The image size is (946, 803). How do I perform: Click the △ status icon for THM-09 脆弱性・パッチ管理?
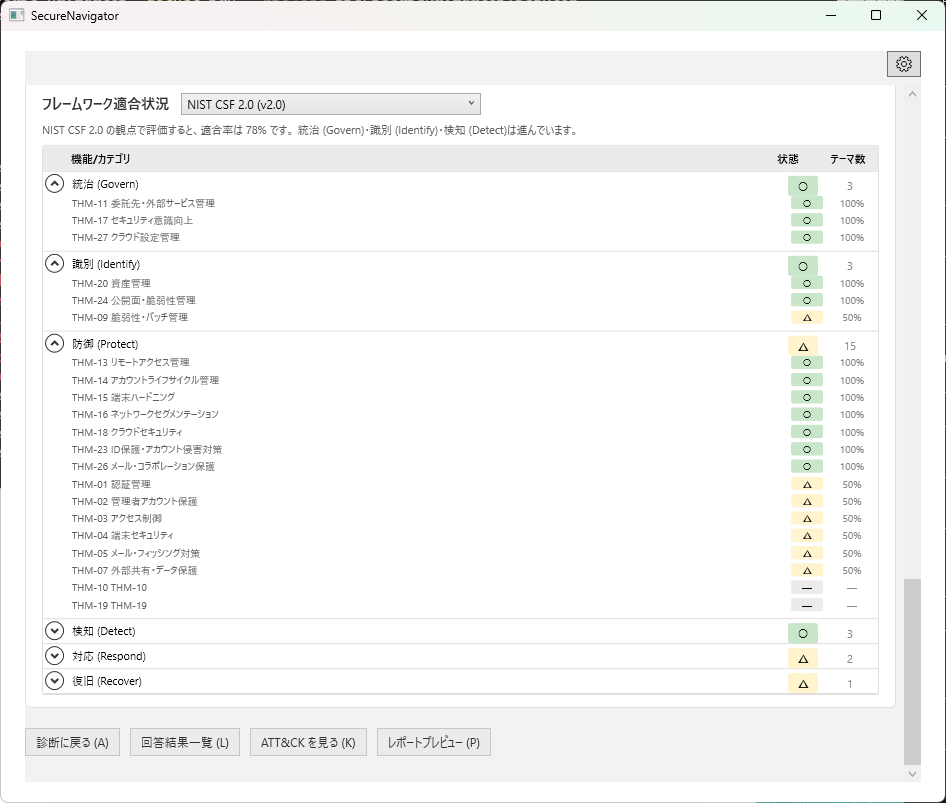(806, 317)
